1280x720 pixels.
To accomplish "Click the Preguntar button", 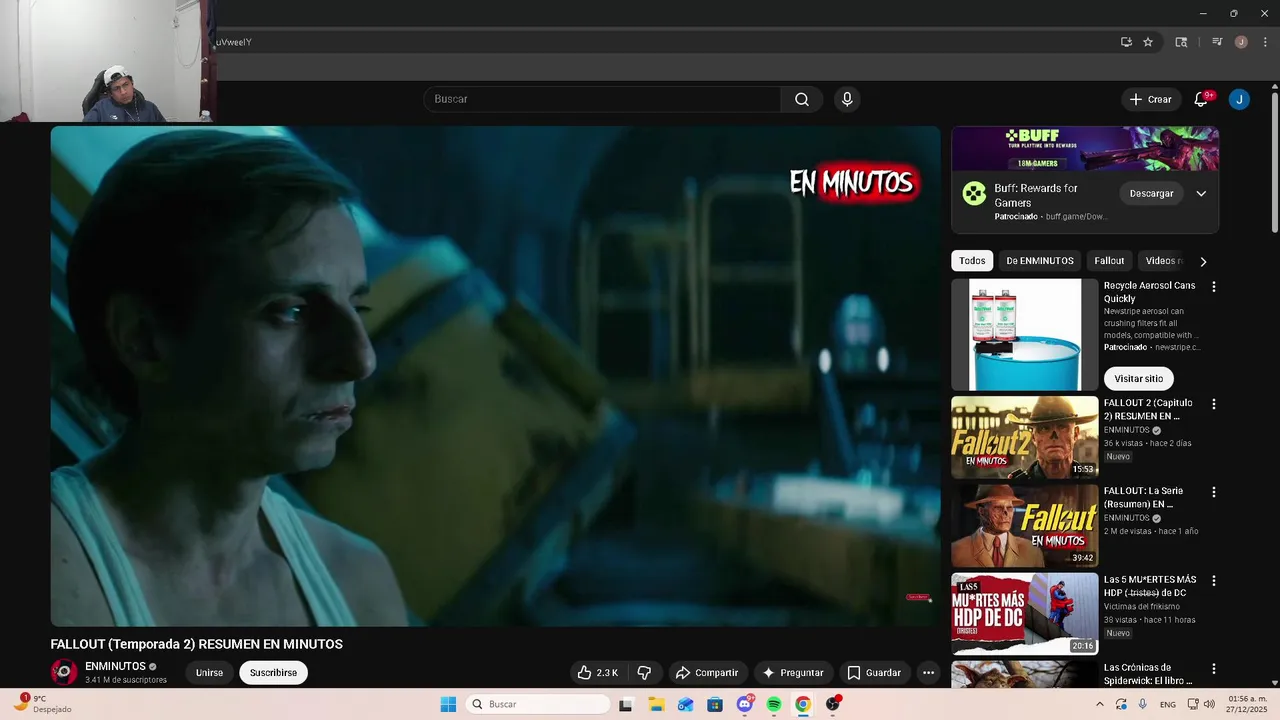I will point(794,673).
